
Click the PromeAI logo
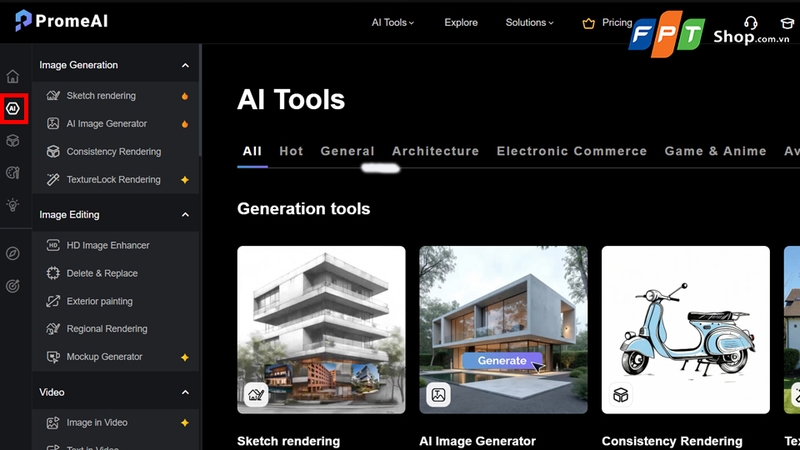pyautogui.click(x=61, y=21)
